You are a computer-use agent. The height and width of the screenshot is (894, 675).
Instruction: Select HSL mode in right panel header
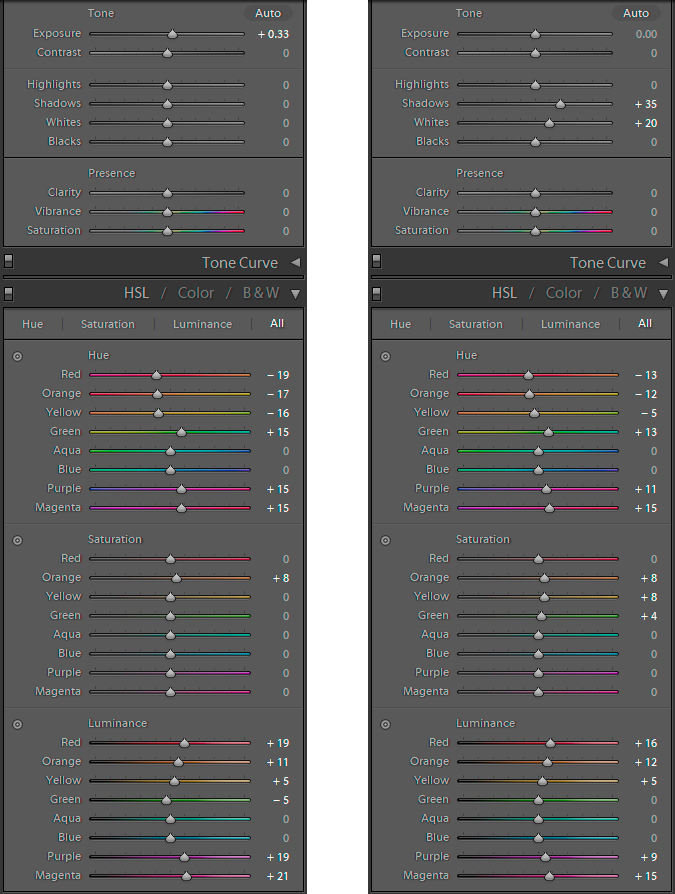click(504, 293)
